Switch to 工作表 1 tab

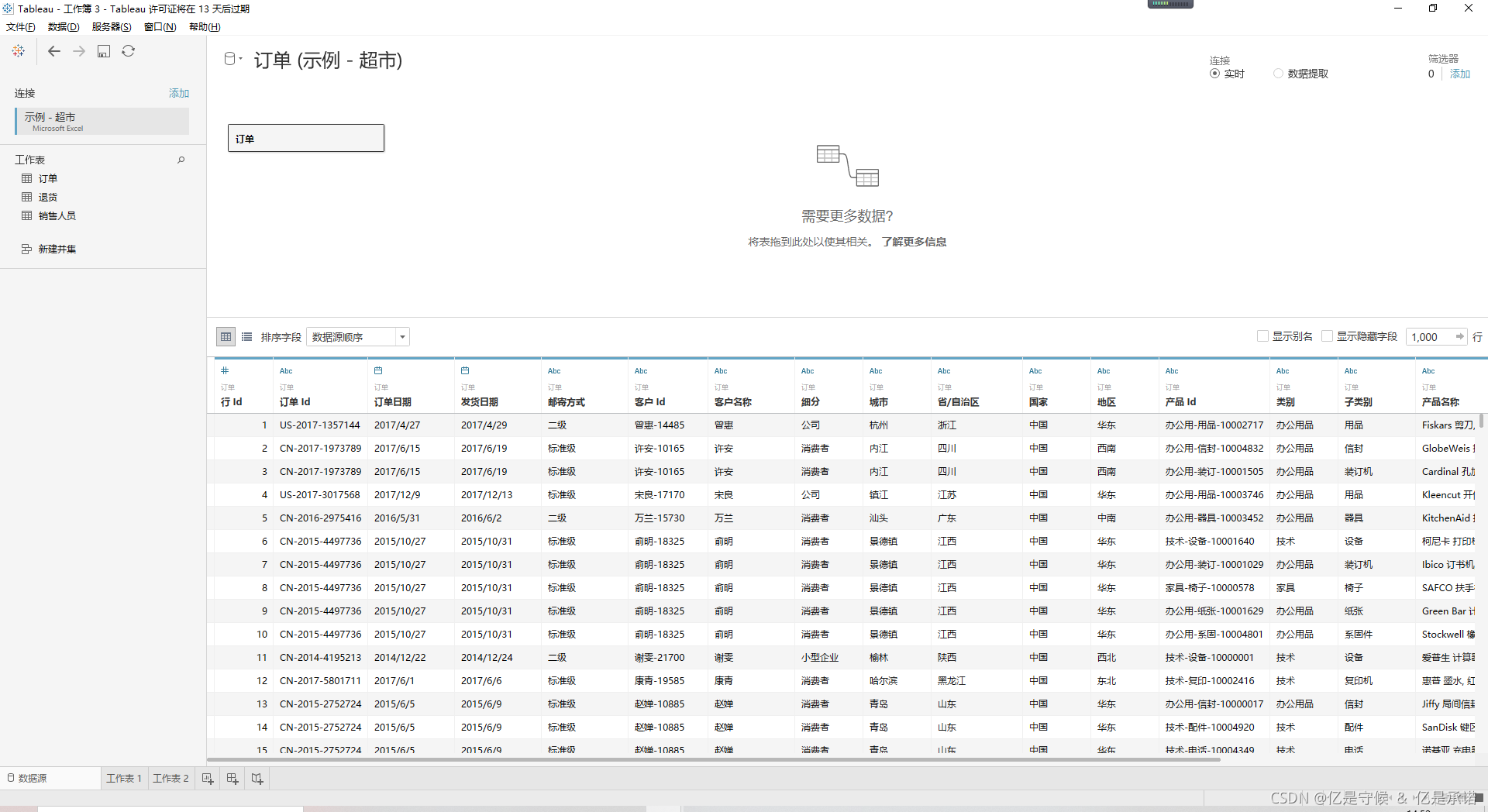(x=124, y=778)
